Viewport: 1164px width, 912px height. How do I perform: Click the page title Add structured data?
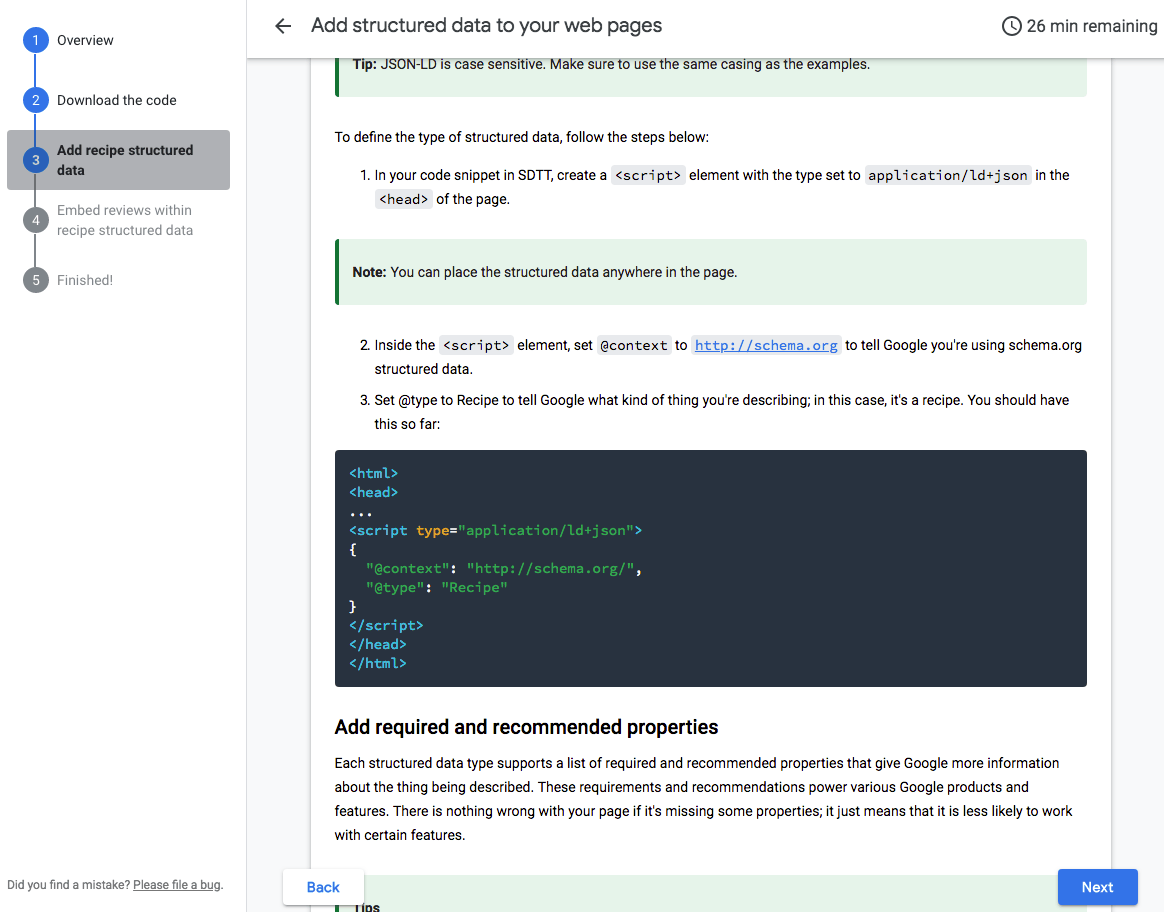coord(486,26)
